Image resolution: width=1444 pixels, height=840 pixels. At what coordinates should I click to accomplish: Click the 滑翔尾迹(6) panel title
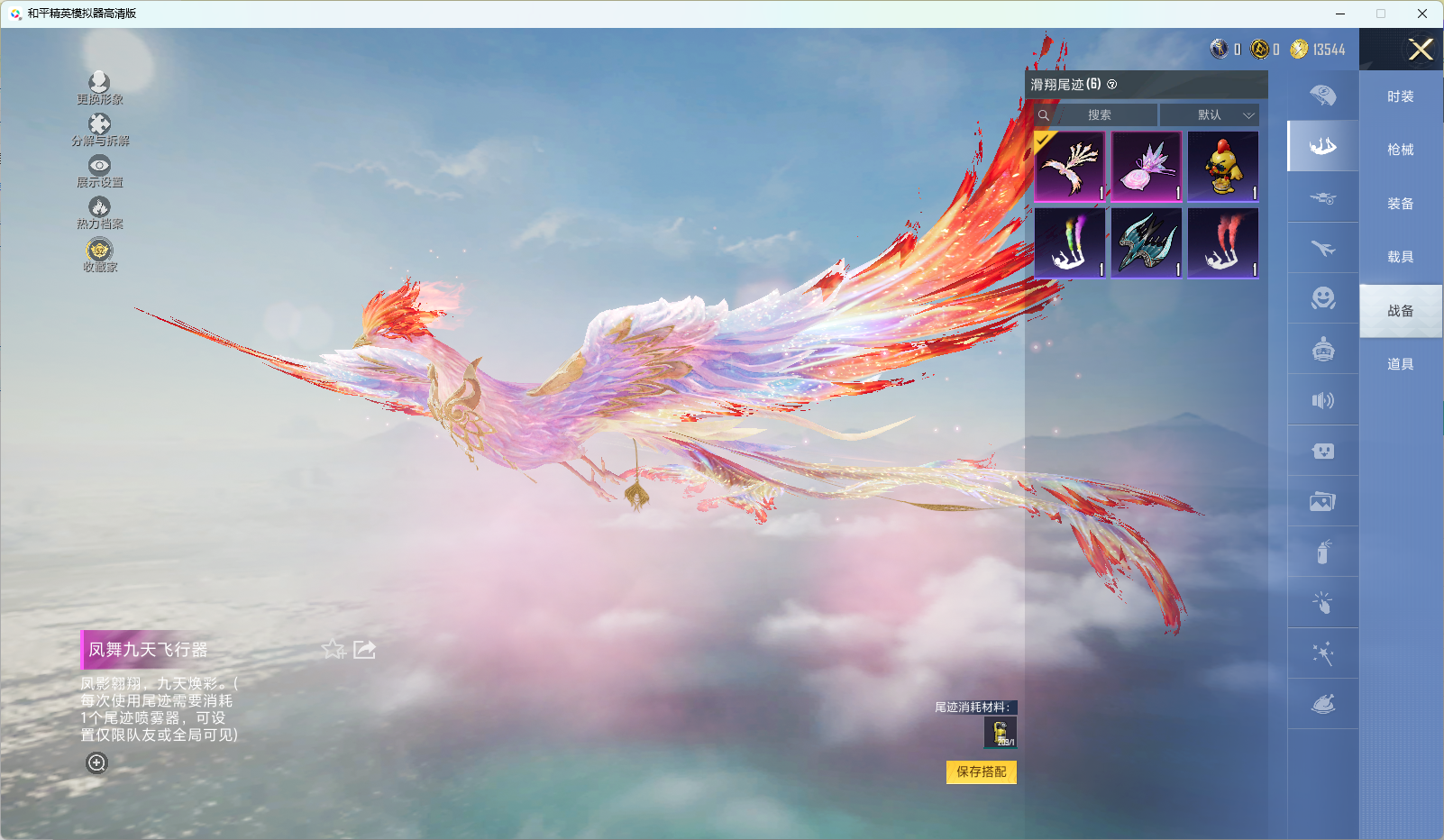click(x=1065, y=85)
